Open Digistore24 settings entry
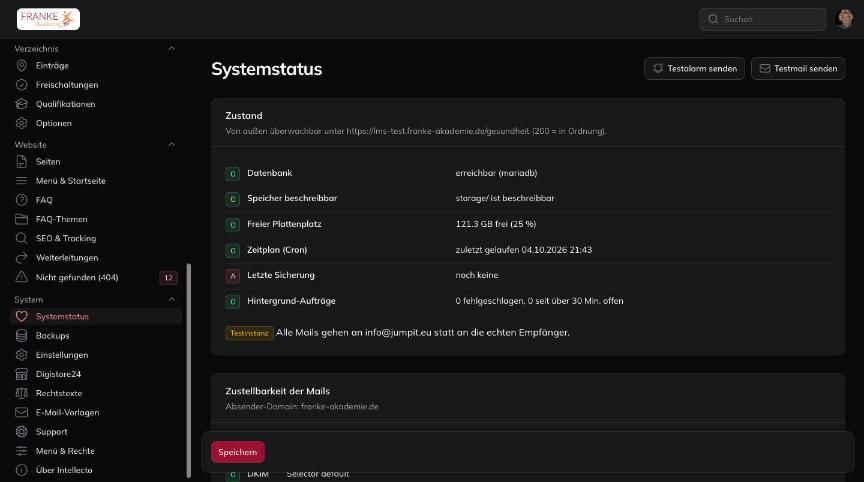The height and width of the screenshot is (482, 864). click(x=96, y=374)
